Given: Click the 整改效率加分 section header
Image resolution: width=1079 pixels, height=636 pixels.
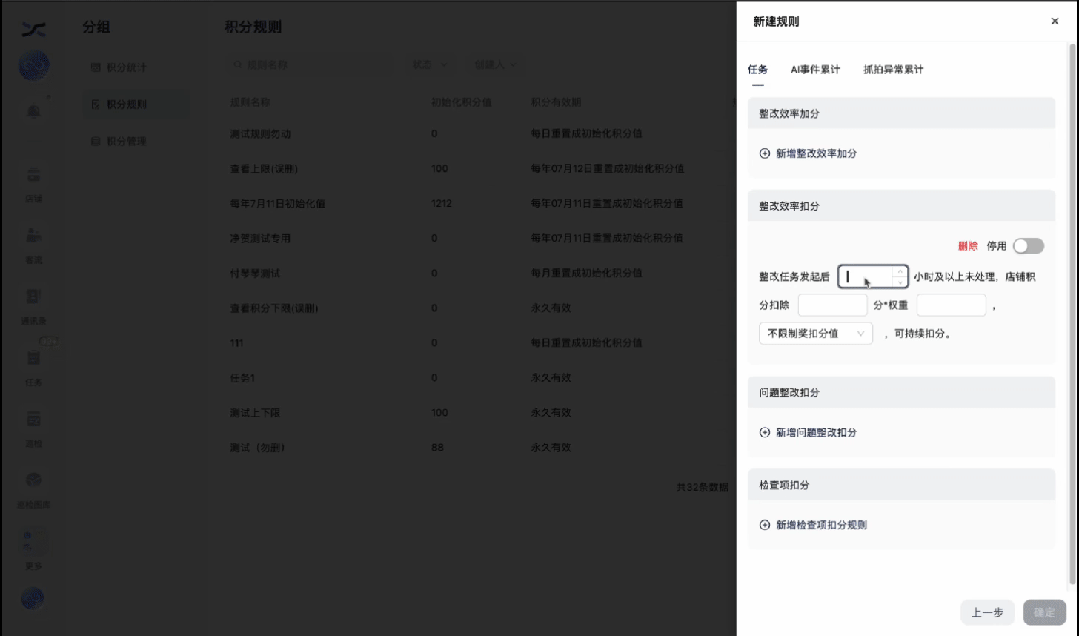Looking at the screenshot, I should [901, 114].
